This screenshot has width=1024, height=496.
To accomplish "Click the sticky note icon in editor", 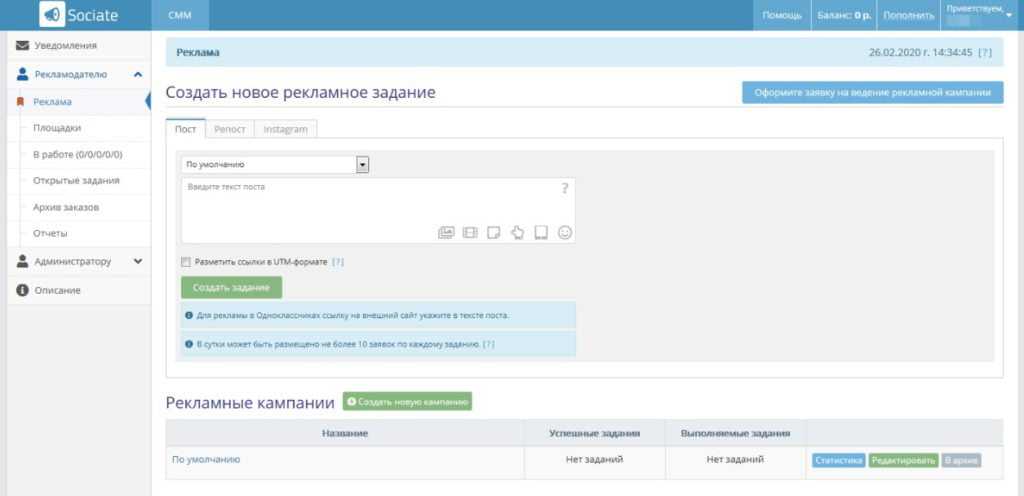I will 493,233.
